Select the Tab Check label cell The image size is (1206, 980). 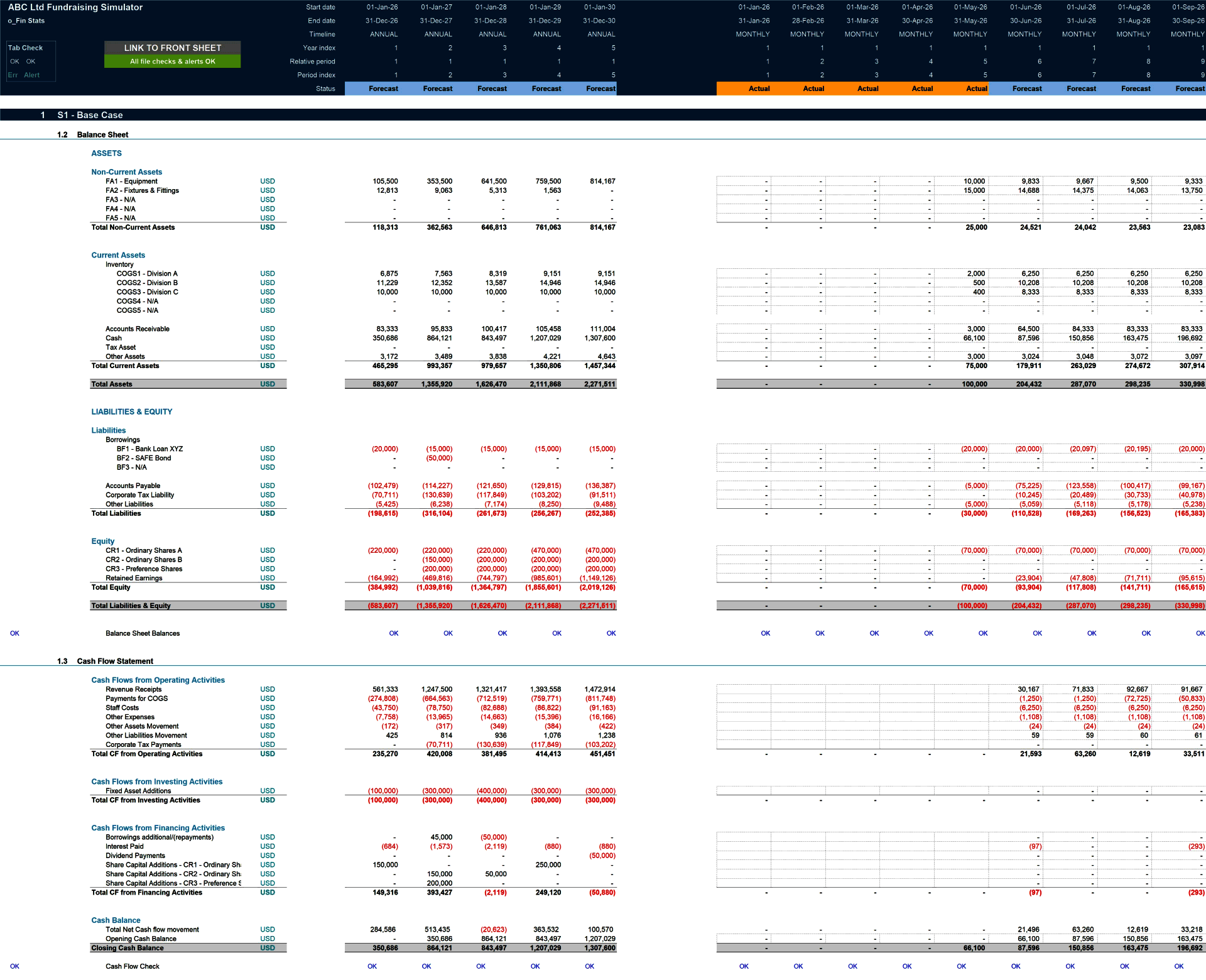pos(25,48)
